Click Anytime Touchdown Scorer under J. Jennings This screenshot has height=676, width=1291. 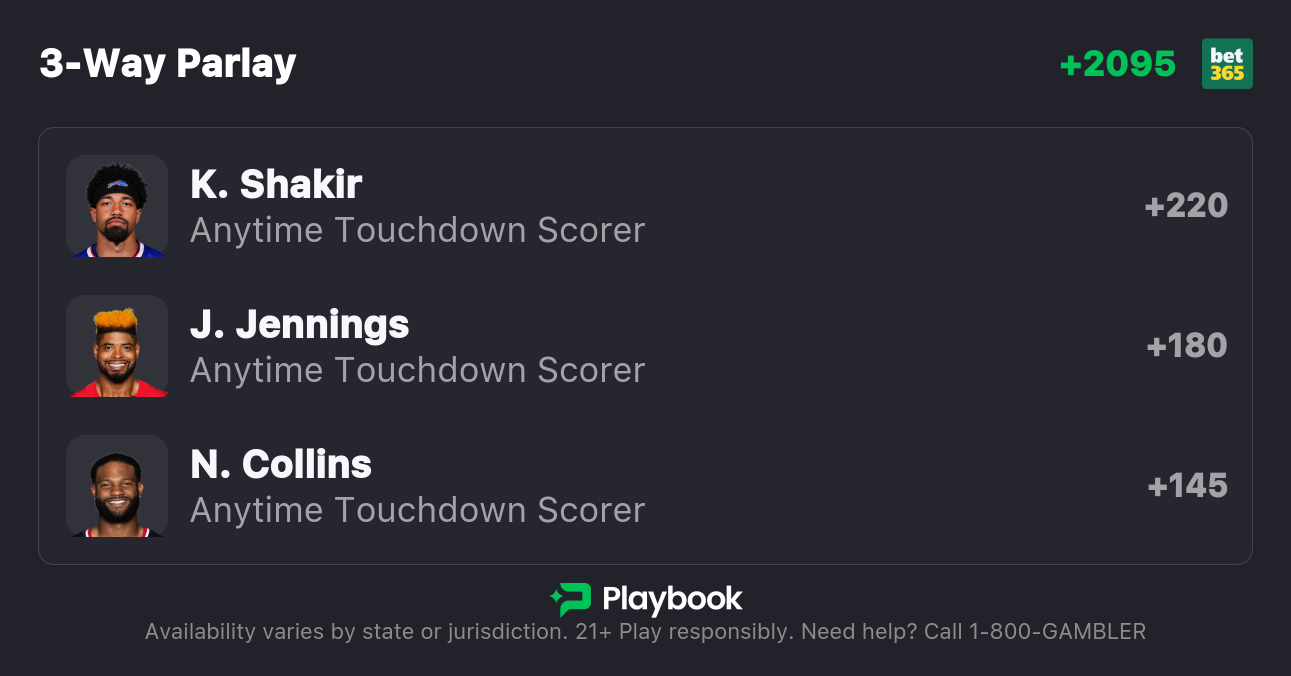tap(417, 370)
